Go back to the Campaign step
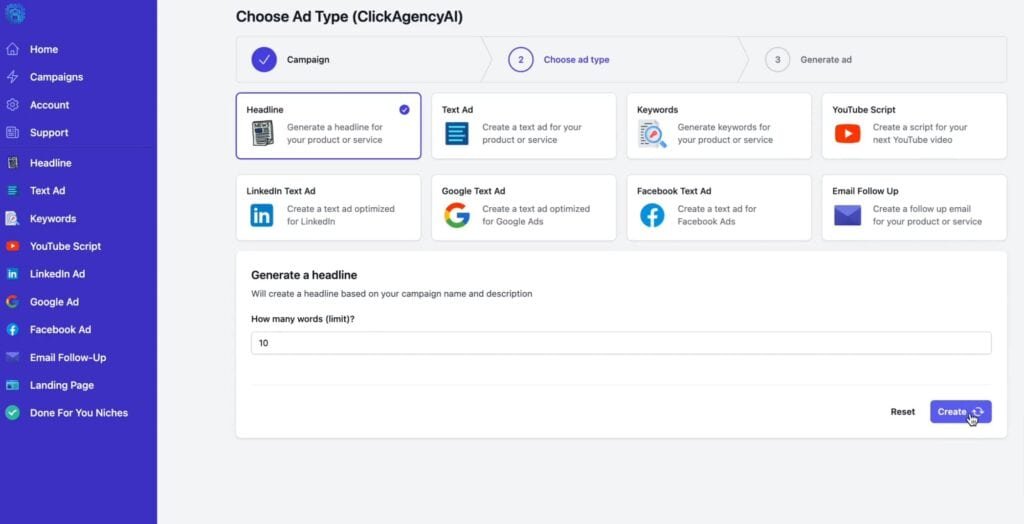The image size is (1024, 524). (264, 60)
